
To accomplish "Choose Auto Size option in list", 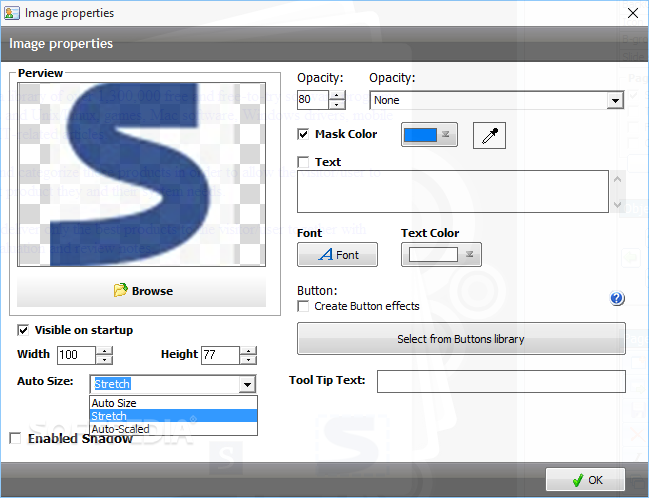I will (173, 403).
